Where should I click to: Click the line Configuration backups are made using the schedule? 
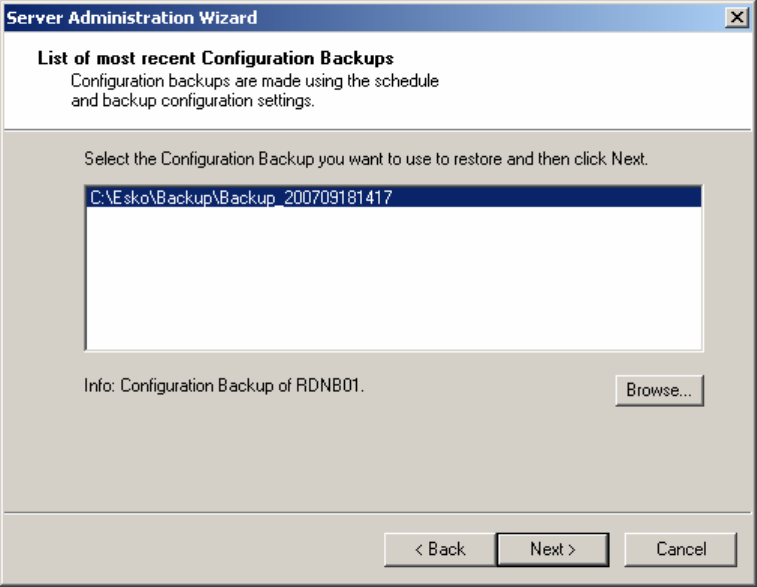pos(255,80)
